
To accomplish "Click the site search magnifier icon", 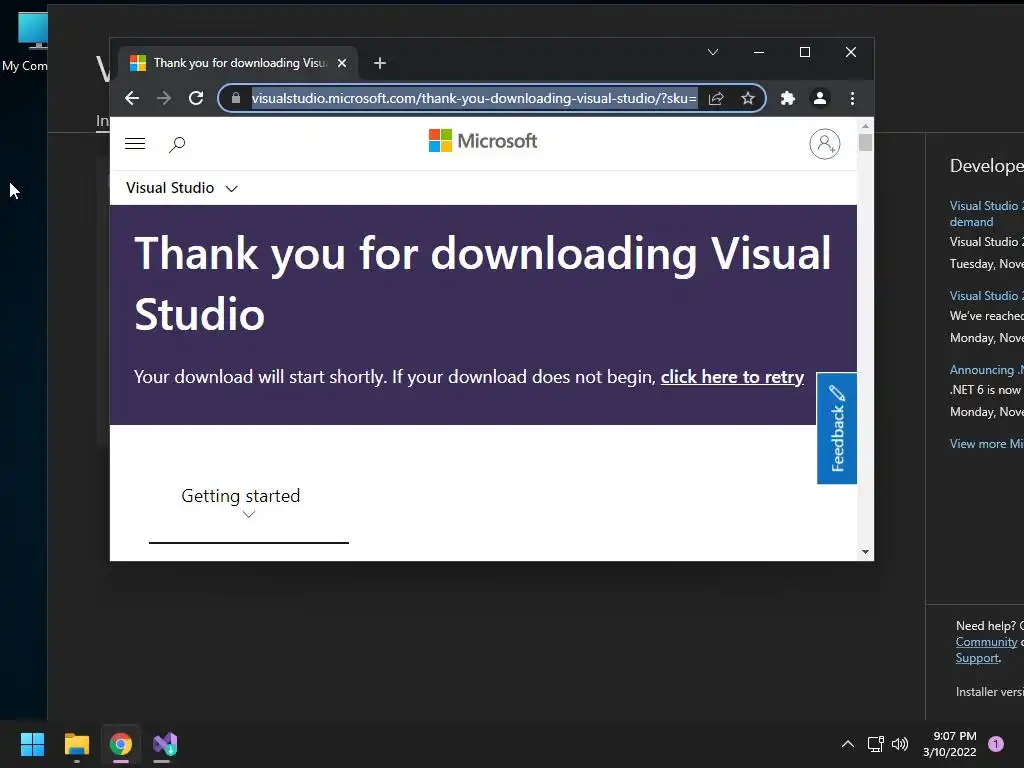I will click(x=177, y=144).
